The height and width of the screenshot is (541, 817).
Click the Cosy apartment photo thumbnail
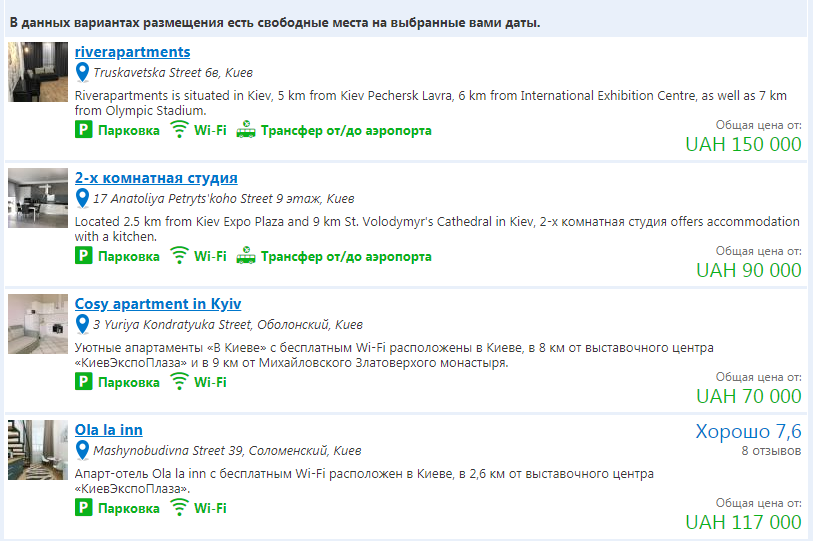tap(37, 324)
